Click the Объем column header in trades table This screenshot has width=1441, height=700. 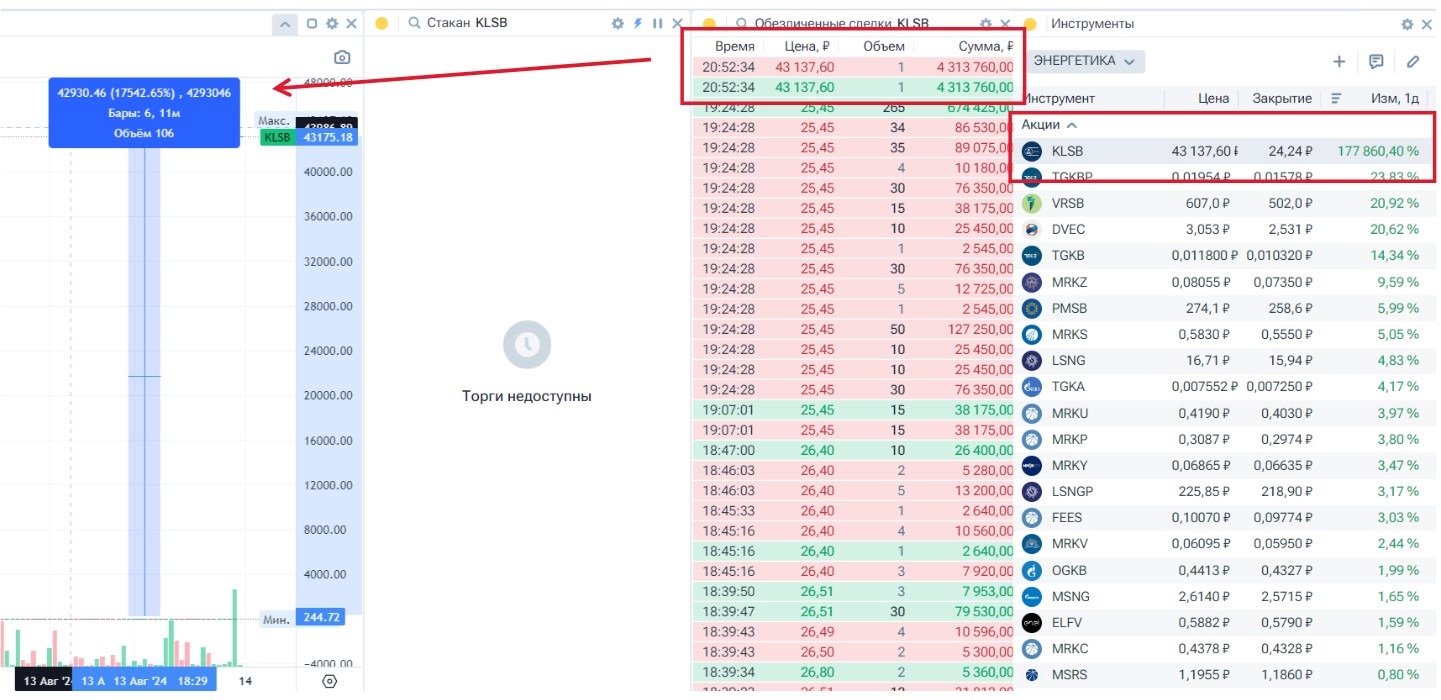[x=884, y=46]
